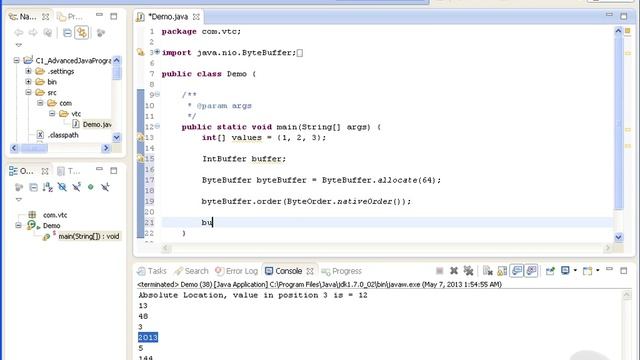The image size is (640, 360).
Task: Close the Navigator view tab
Action: point(46,17)
